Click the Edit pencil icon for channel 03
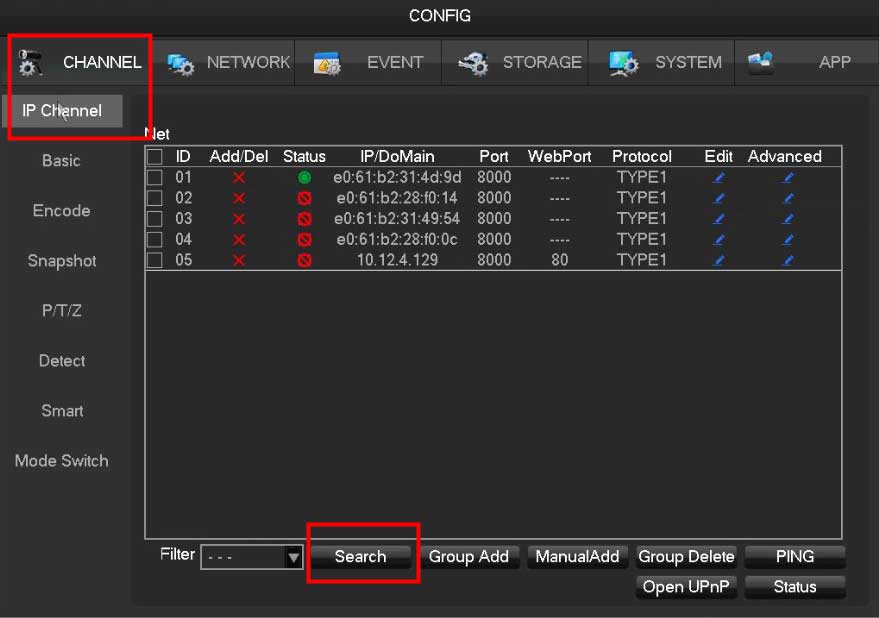The height and width of the screenshot is (618, 879). point(718,219)
